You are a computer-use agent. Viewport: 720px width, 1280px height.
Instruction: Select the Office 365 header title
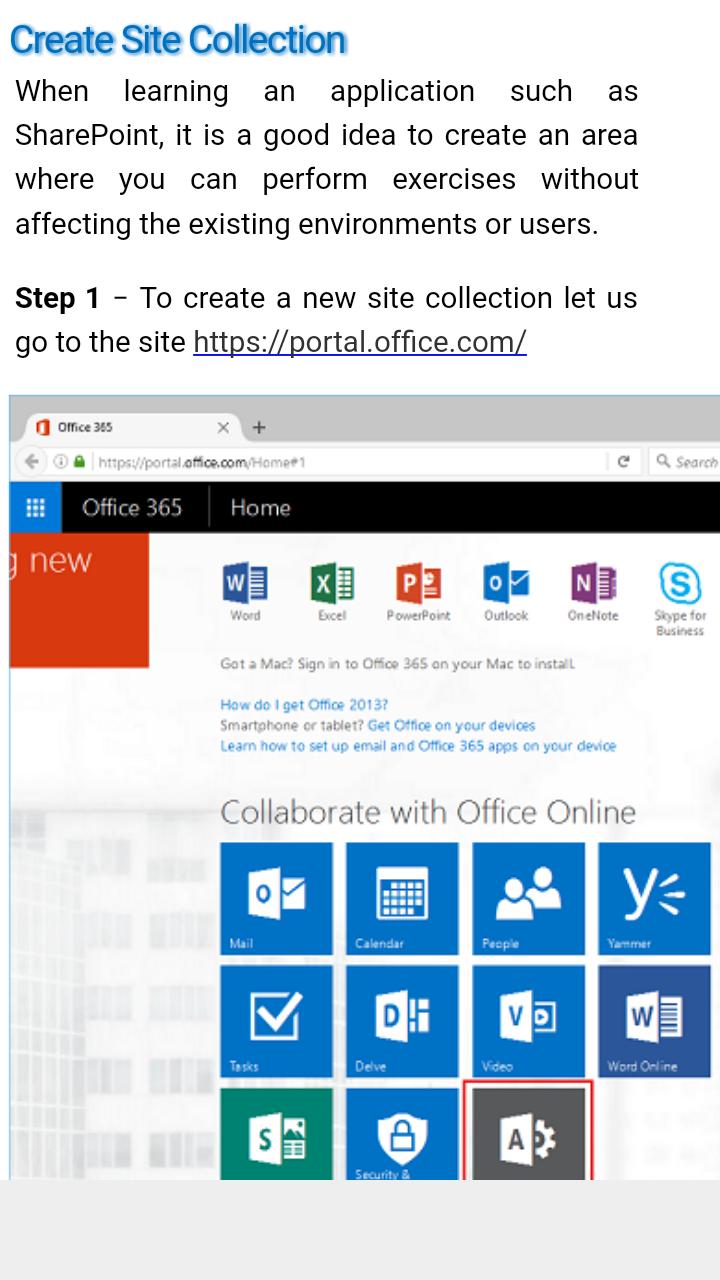coord(132,507)
